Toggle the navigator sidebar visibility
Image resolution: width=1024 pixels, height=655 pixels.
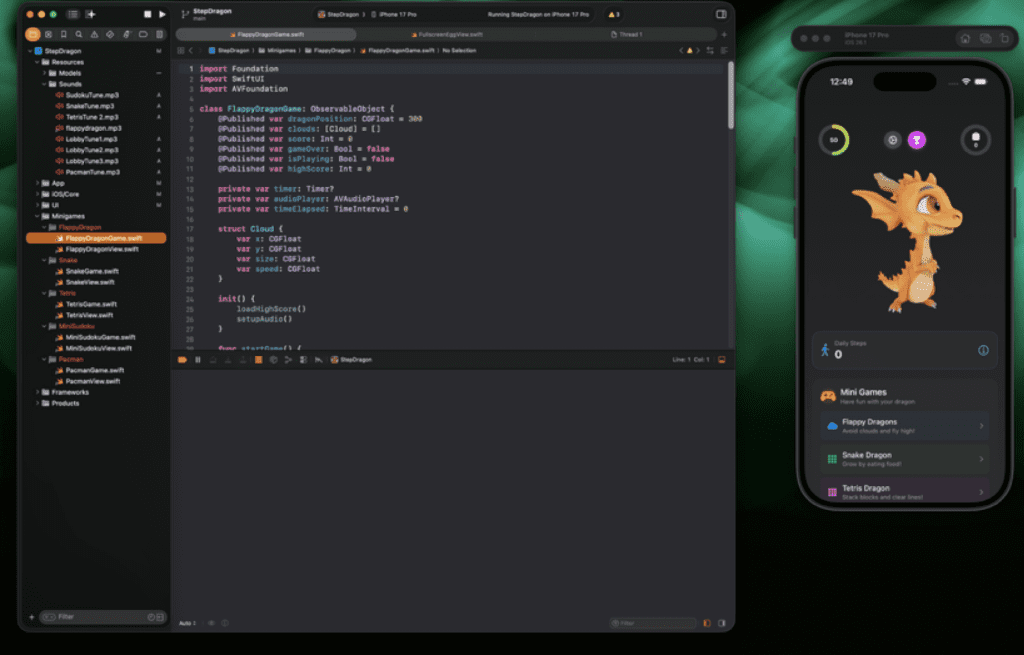tap(73, 15)
